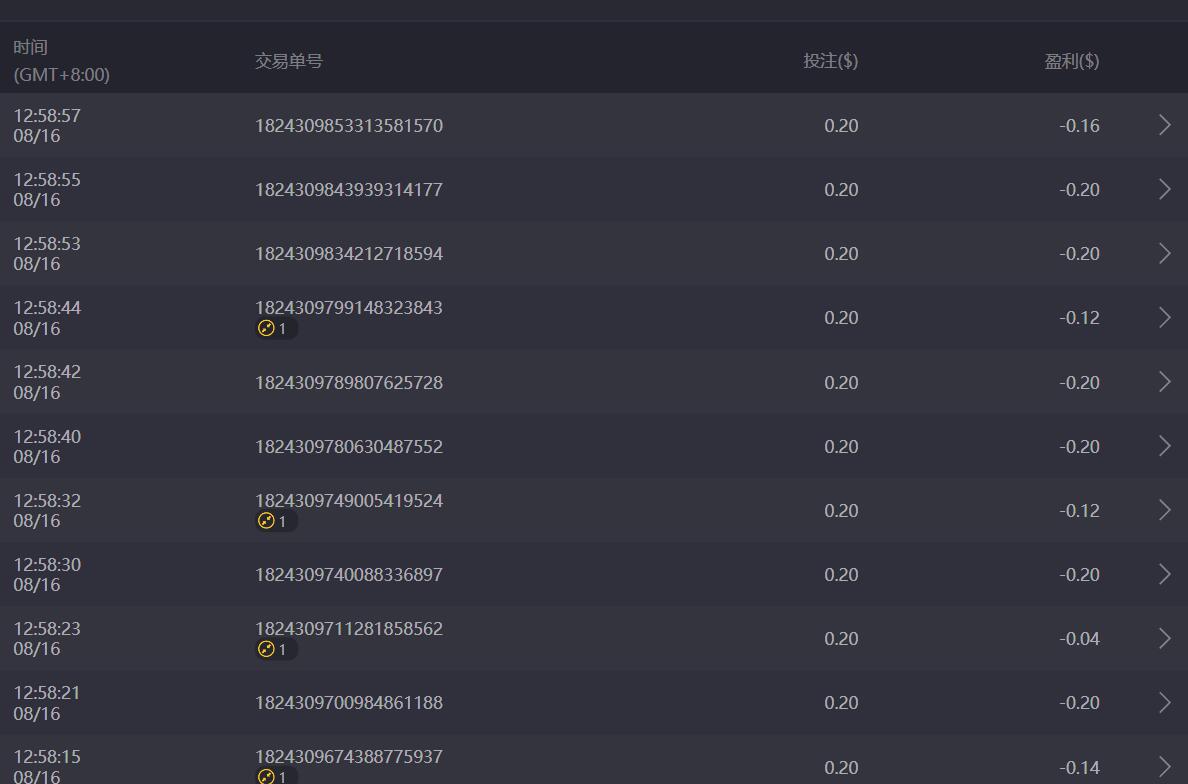Select order number 1824309843939314177
Screen dimensions: 1188x784
tap(348, 189)
